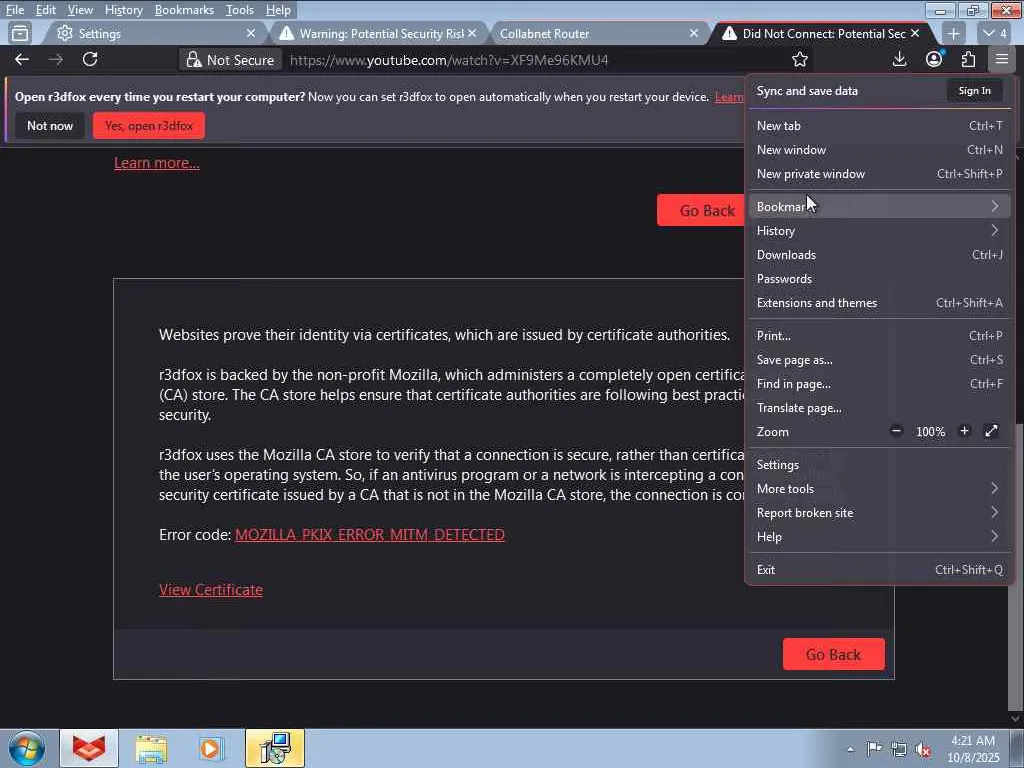The image size is (1024, 768).
Task: Open the History menu in menu bar
Action: coord(123,10)
